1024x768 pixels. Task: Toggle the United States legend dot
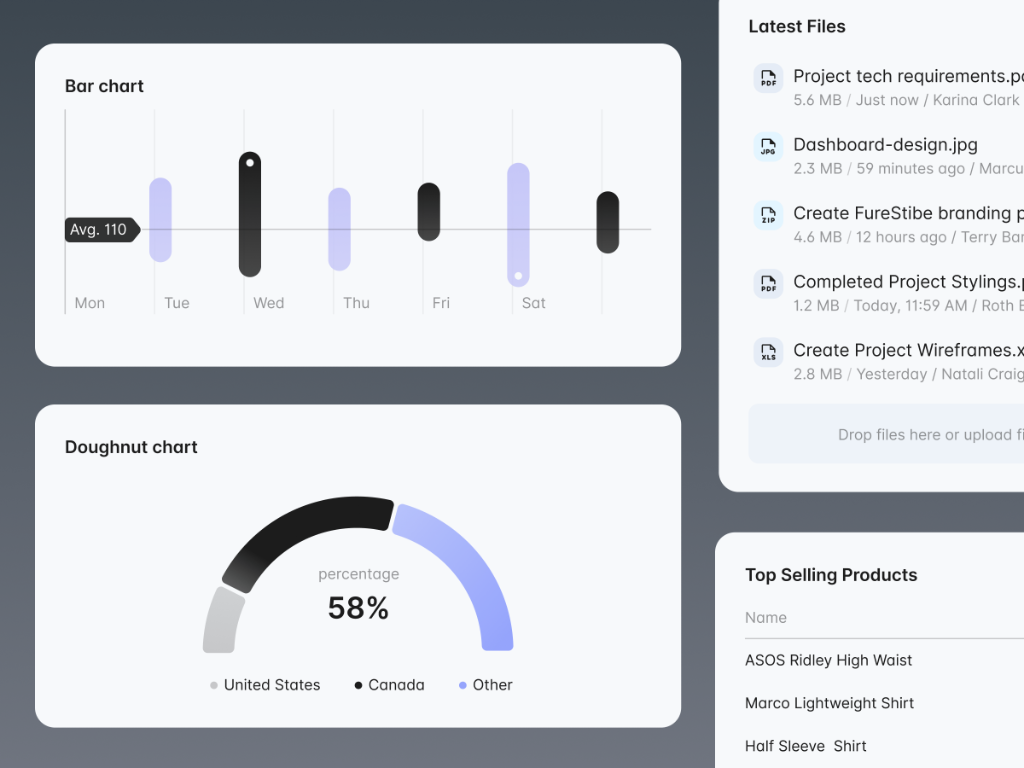214,685
